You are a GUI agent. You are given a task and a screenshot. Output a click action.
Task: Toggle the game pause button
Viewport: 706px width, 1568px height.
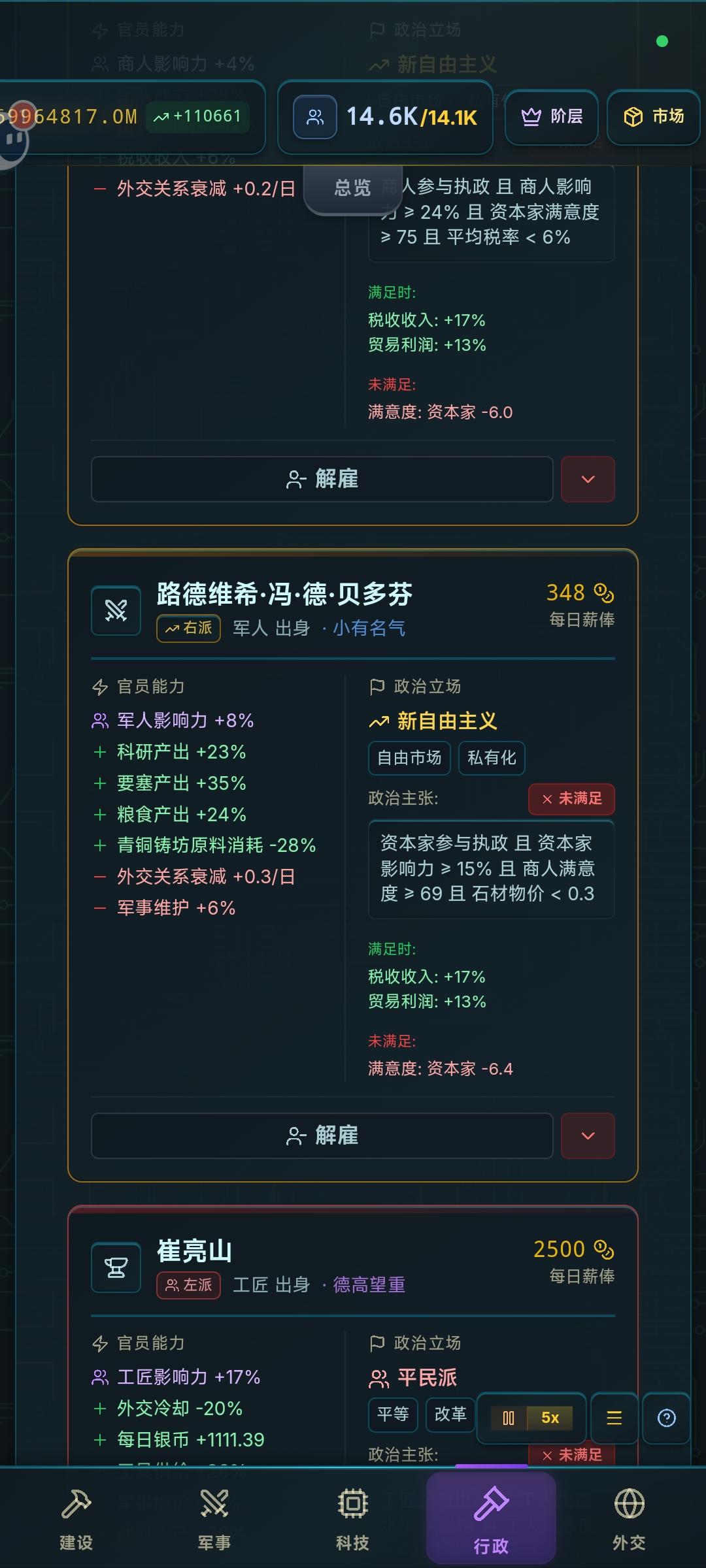509,1418
